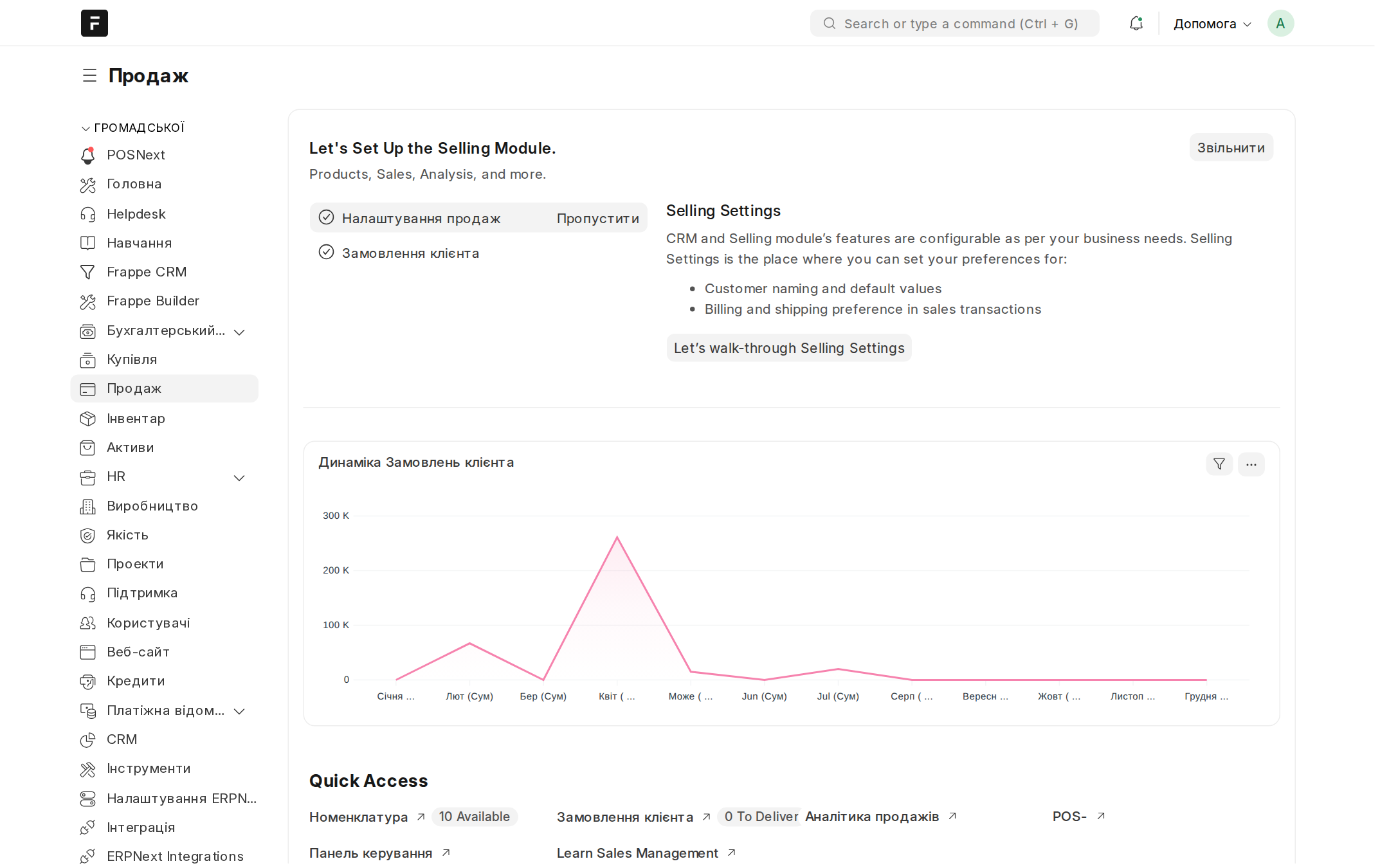
Task: Open Веб-сайт workspace in sidebar
Action: (165, 652)
